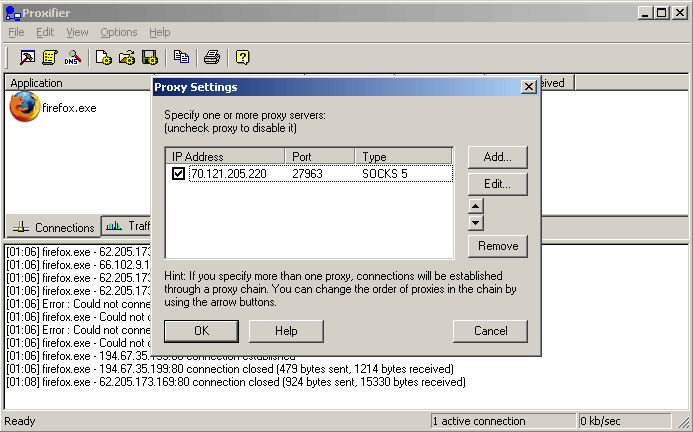This screenshot has height=432, width=693.
Task: Select firefox.exe entry in application list
Action: (x=53, y=107)
